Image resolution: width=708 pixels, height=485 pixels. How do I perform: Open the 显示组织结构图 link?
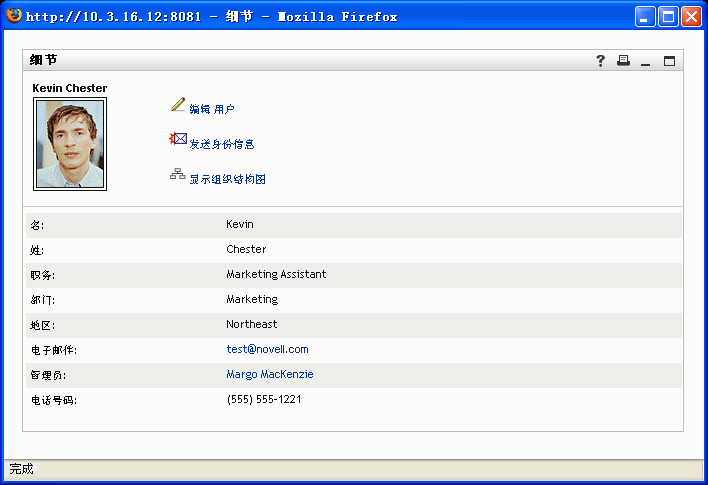point(227,179)
